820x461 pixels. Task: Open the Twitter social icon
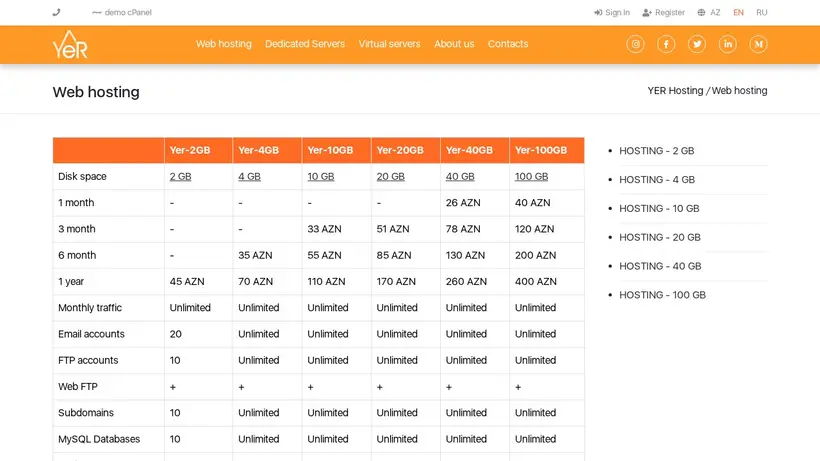(x=697, y=44)
